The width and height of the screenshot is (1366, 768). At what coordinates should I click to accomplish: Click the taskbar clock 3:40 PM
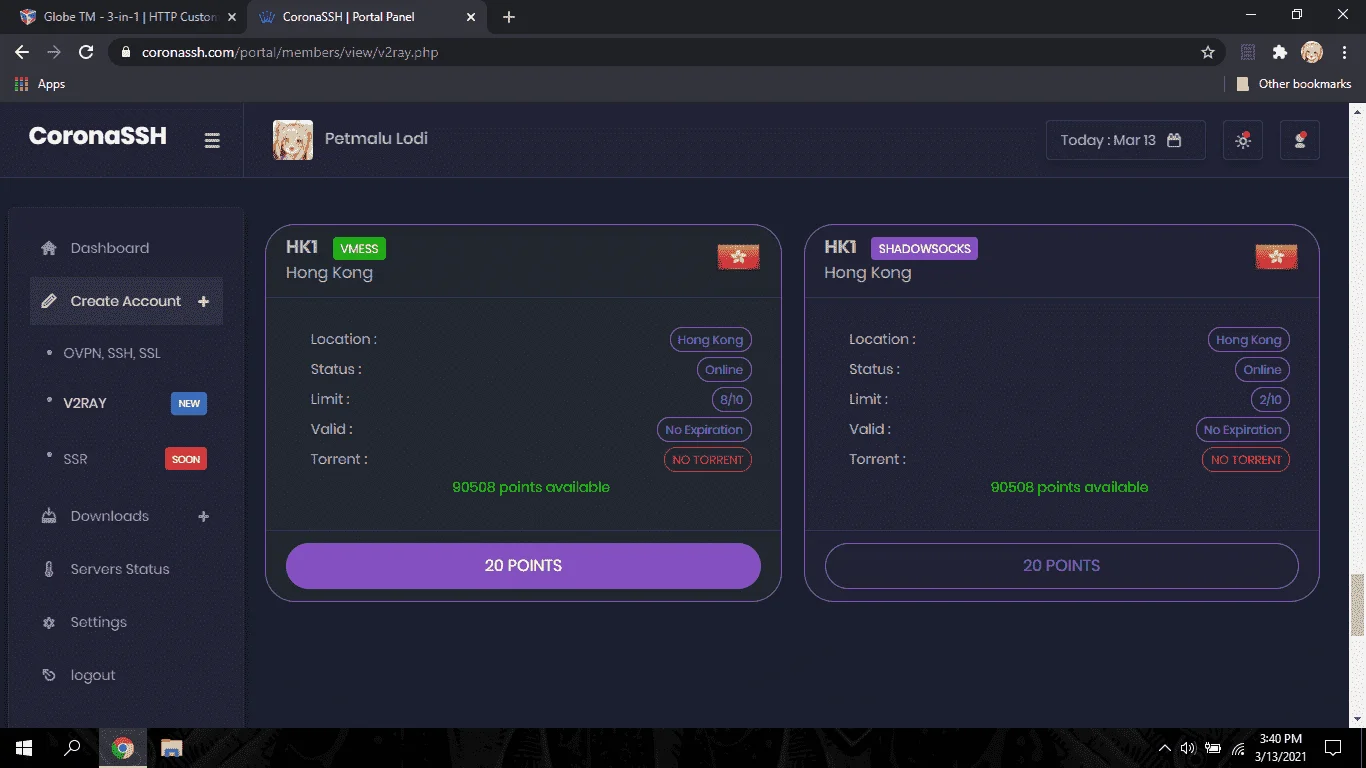1280,739
